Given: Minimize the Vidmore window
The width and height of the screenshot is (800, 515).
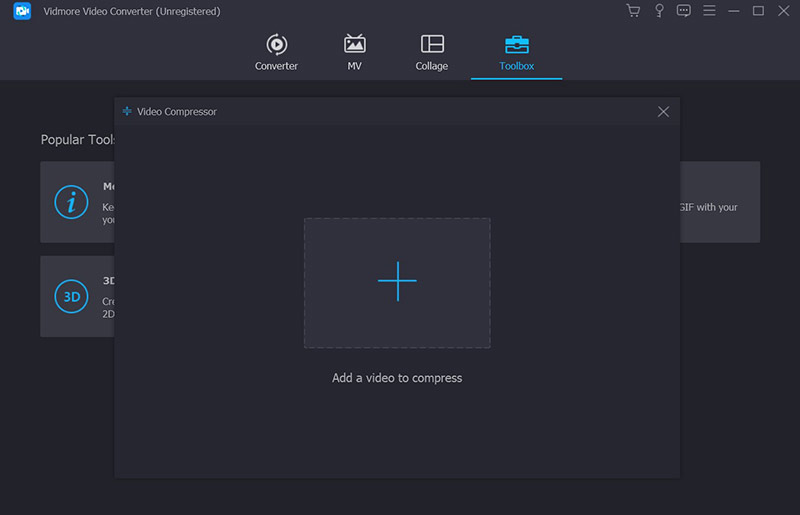Looking at the screenshot, I should click(x=734, y=11).
